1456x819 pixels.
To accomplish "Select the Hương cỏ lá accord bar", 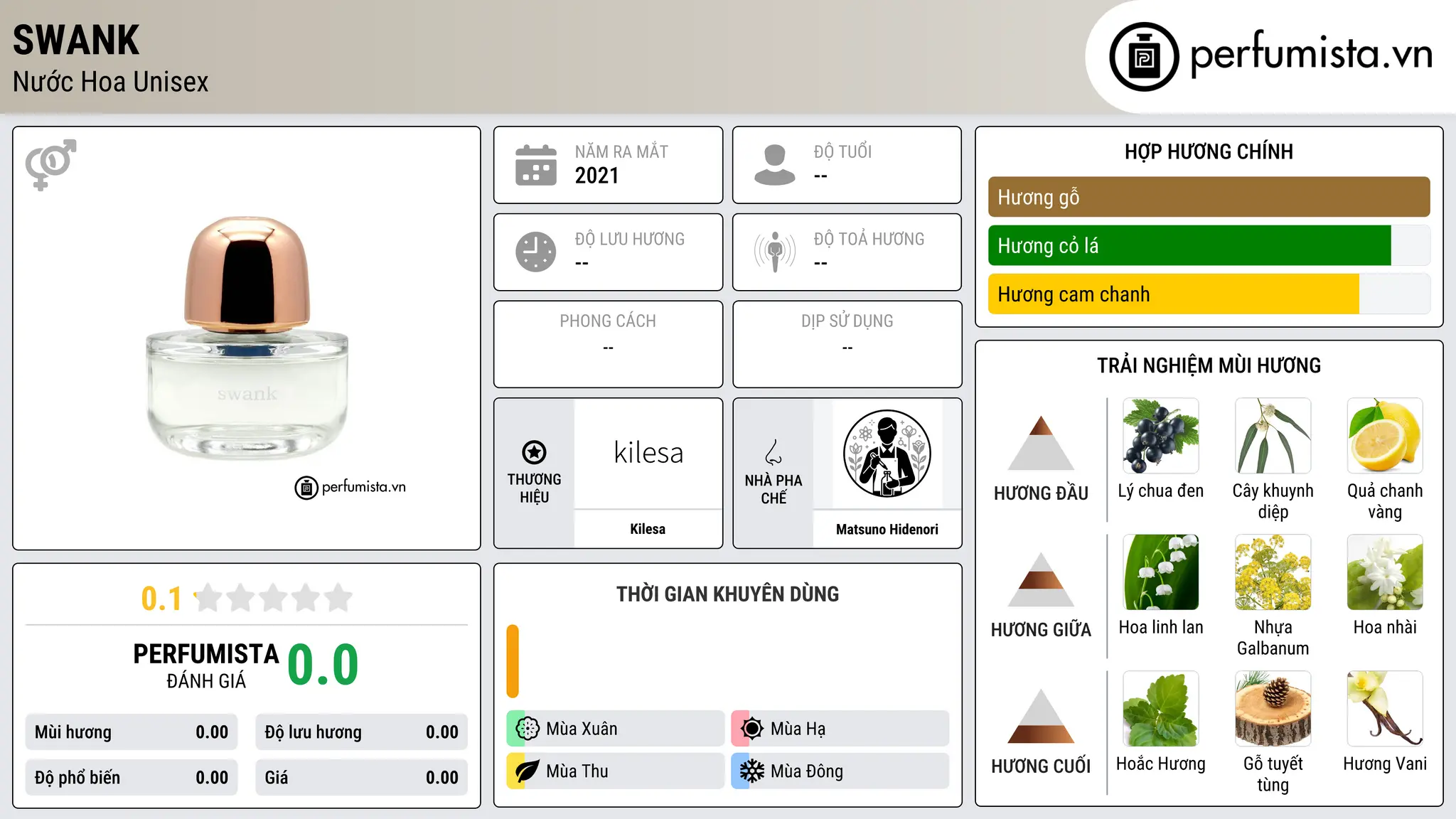I will 1209,245.
